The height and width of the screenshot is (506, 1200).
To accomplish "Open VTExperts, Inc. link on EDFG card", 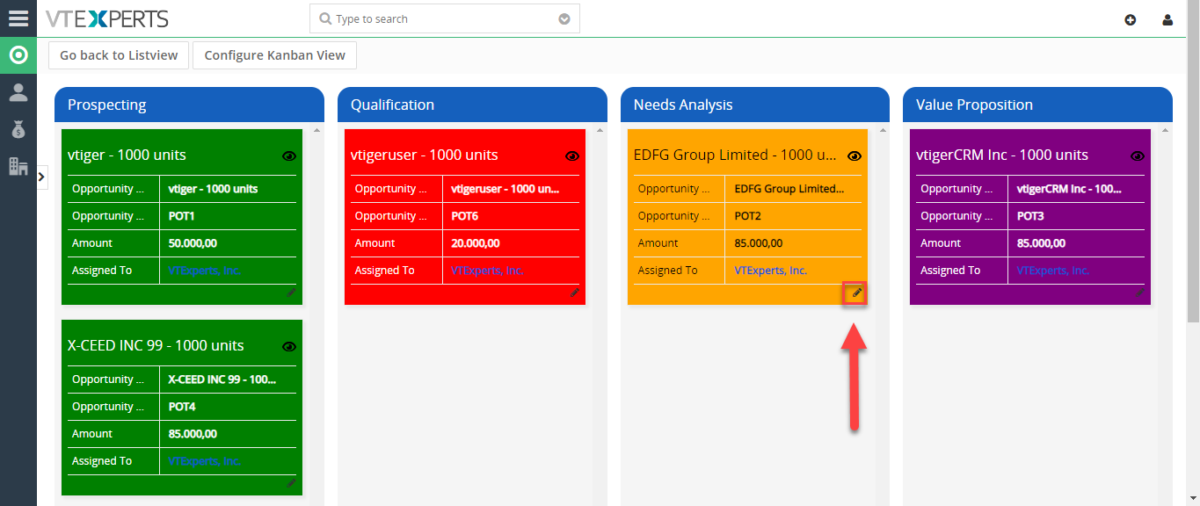I will click(770, 271).
